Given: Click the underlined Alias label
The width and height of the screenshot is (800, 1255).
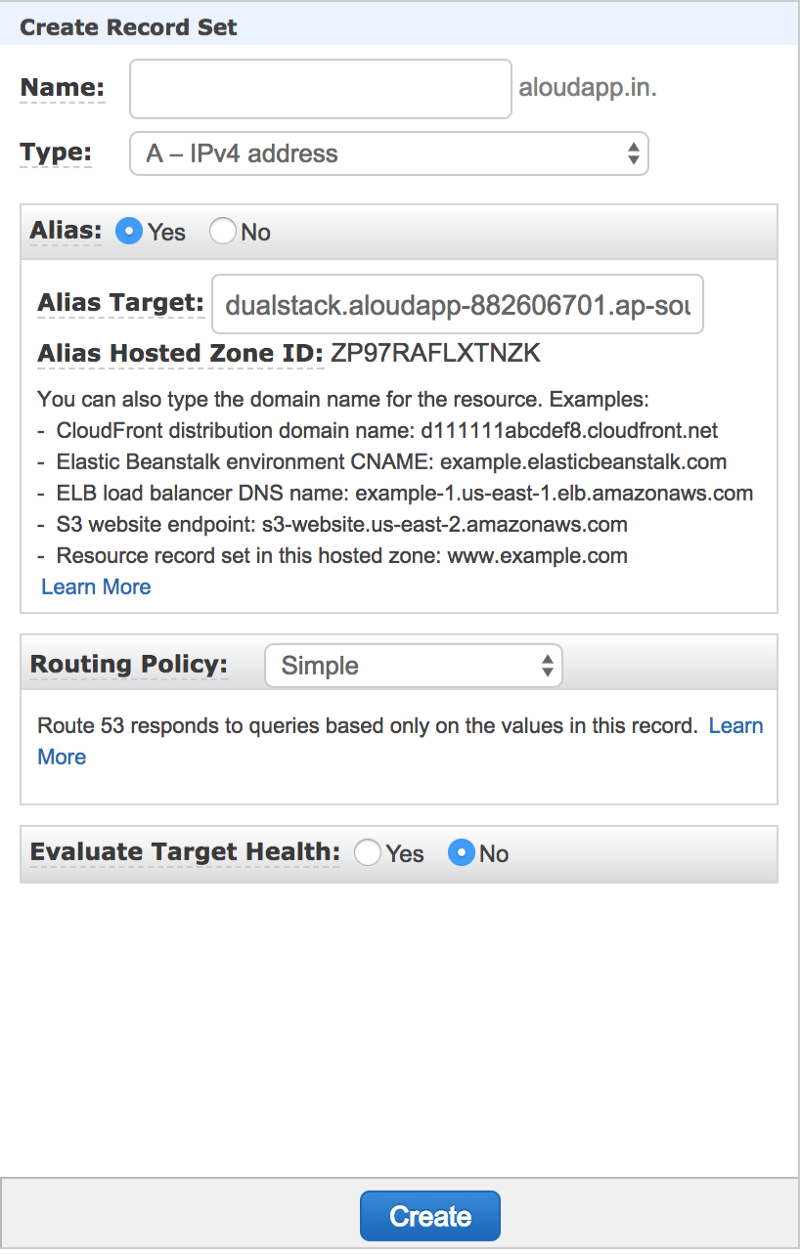Looking at the screenshot, I should pyautogui.click(x=66, y=231).
